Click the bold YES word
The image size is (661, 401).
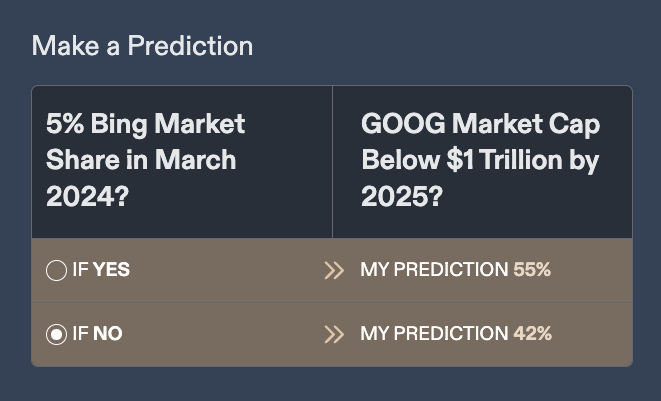[111, 270]
